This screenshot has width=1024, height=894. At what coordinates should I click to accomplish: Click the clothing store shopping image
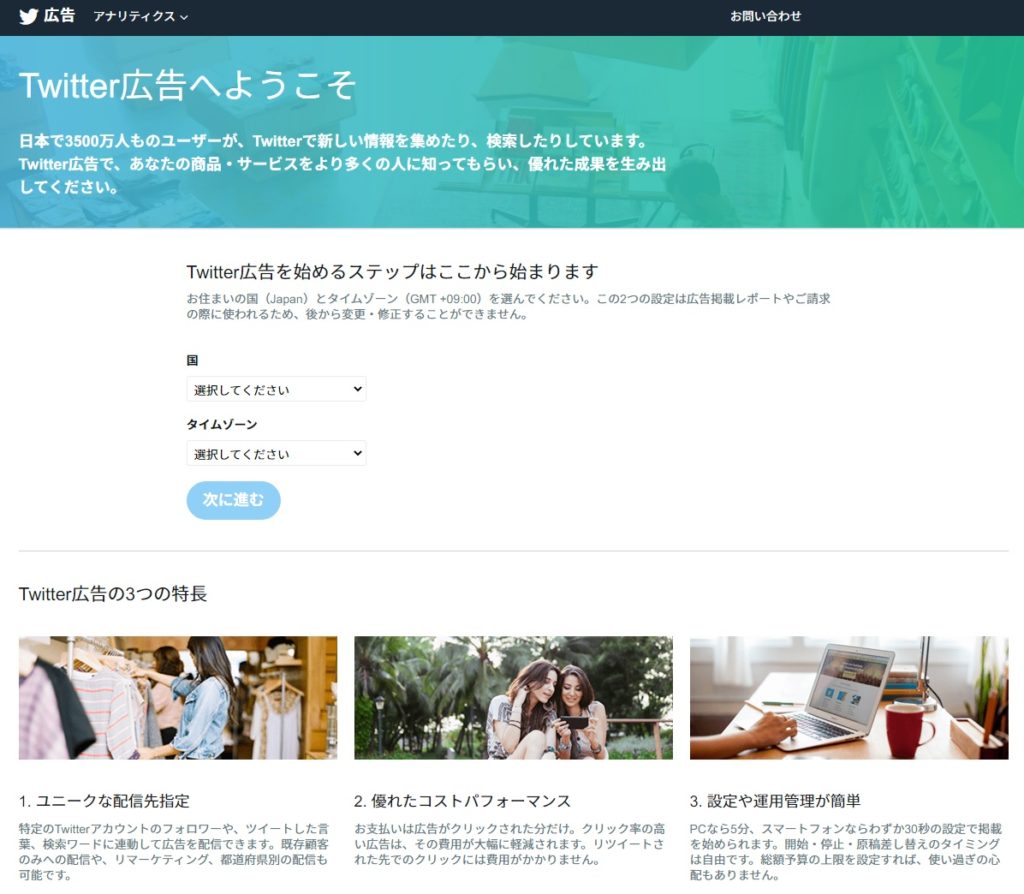[x=178, y=697]
